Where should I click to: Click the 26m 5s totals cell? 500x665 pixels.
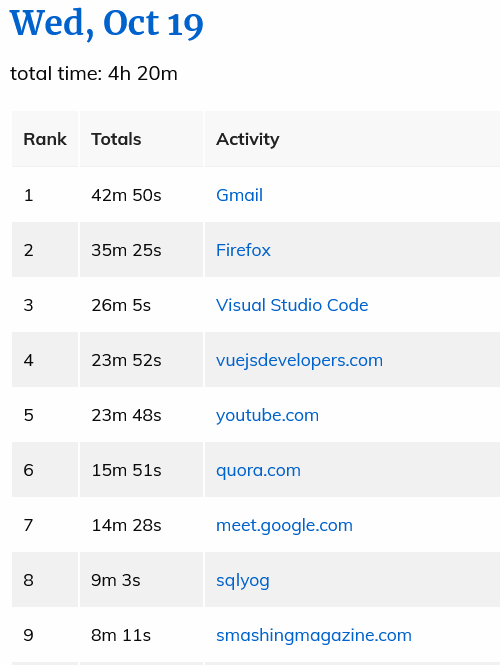(x=141, y=305)
